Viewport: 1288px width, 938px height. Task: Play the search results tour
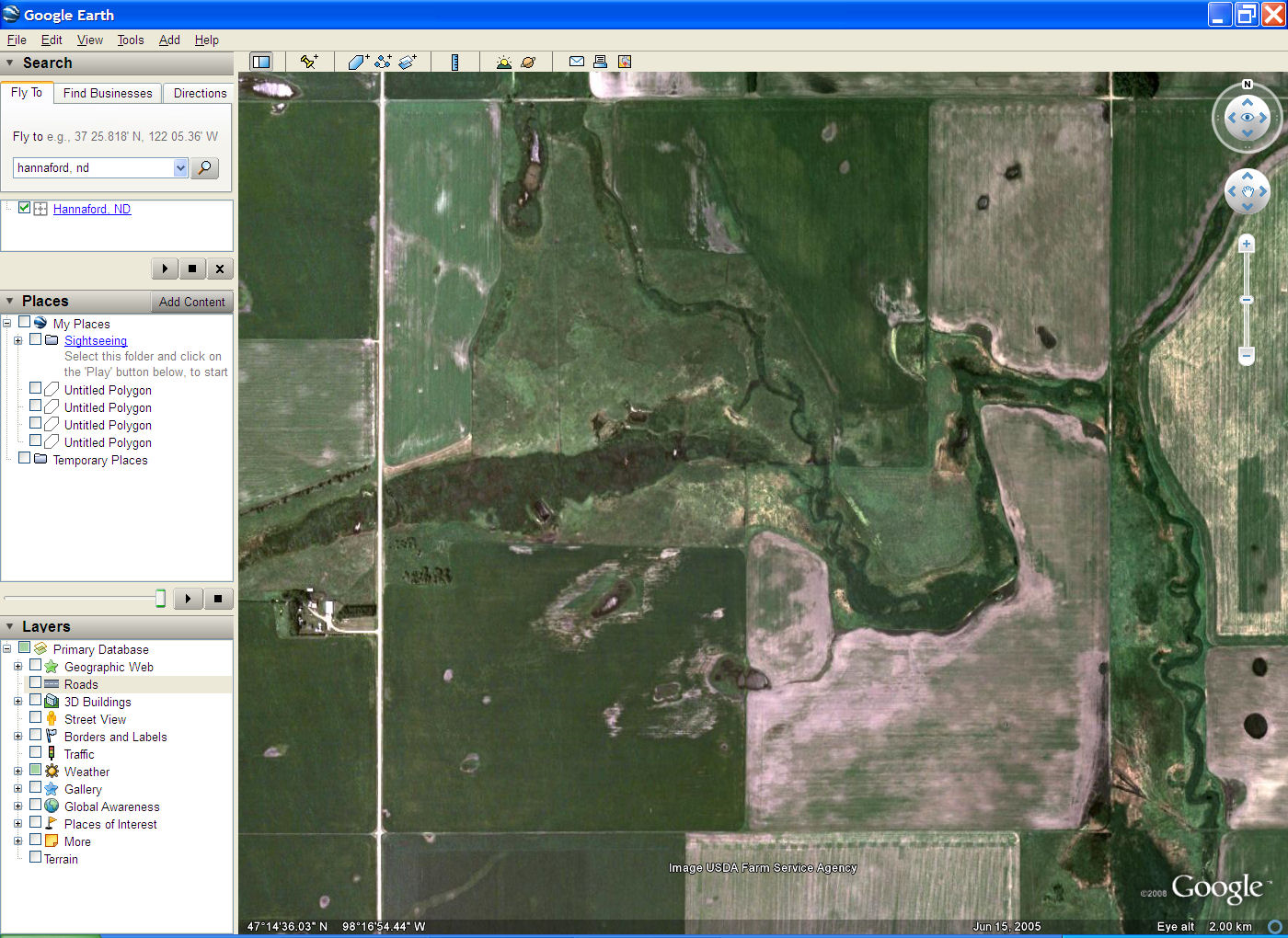[165, 269]
